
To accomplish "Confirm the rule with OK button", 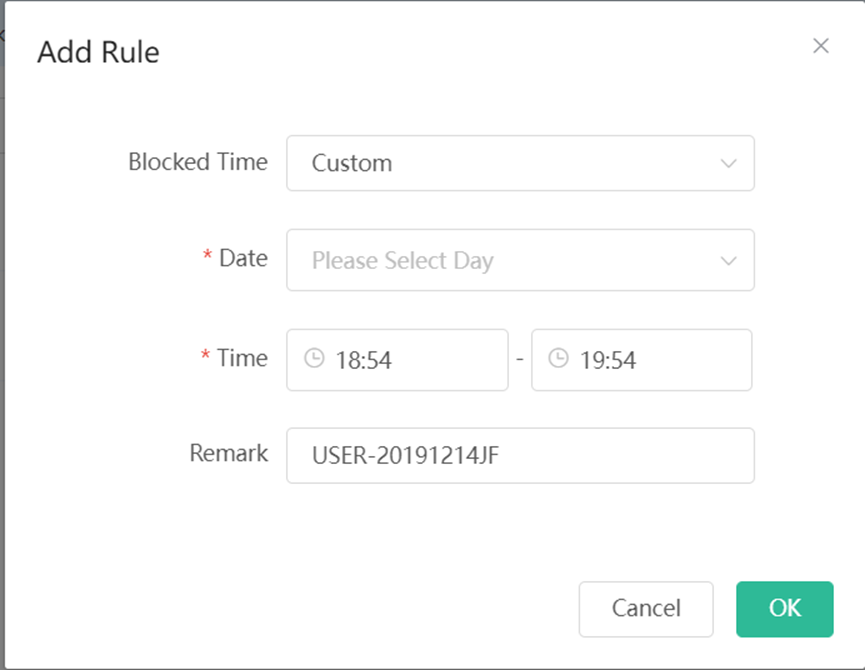I will 784,609.
